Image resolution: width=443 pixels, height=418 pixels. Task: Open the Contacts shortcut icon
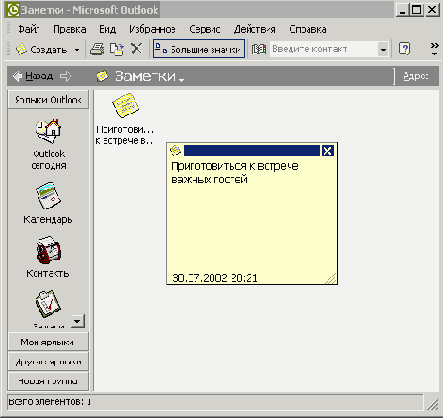point(49,250)
